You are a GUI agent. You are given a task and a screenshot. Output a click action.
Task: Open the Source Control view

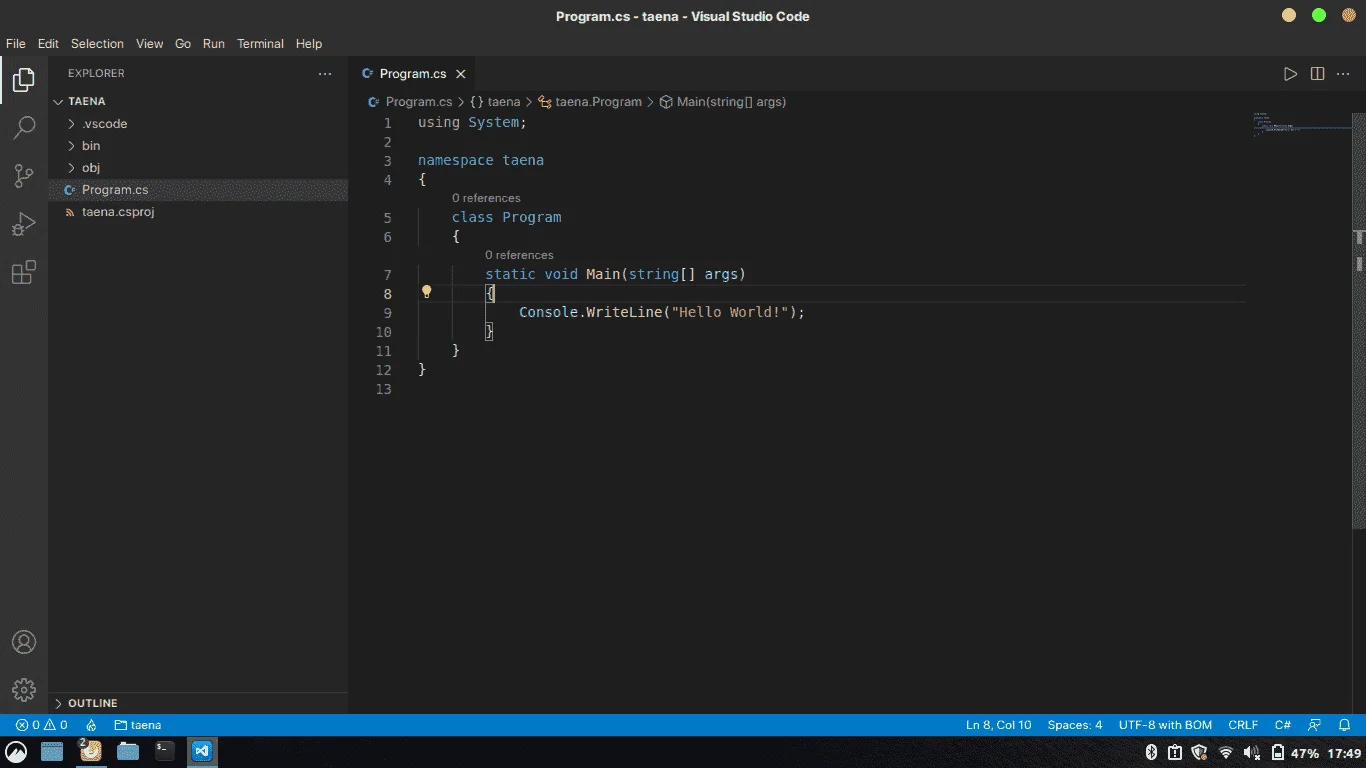[x=24, y=176]
